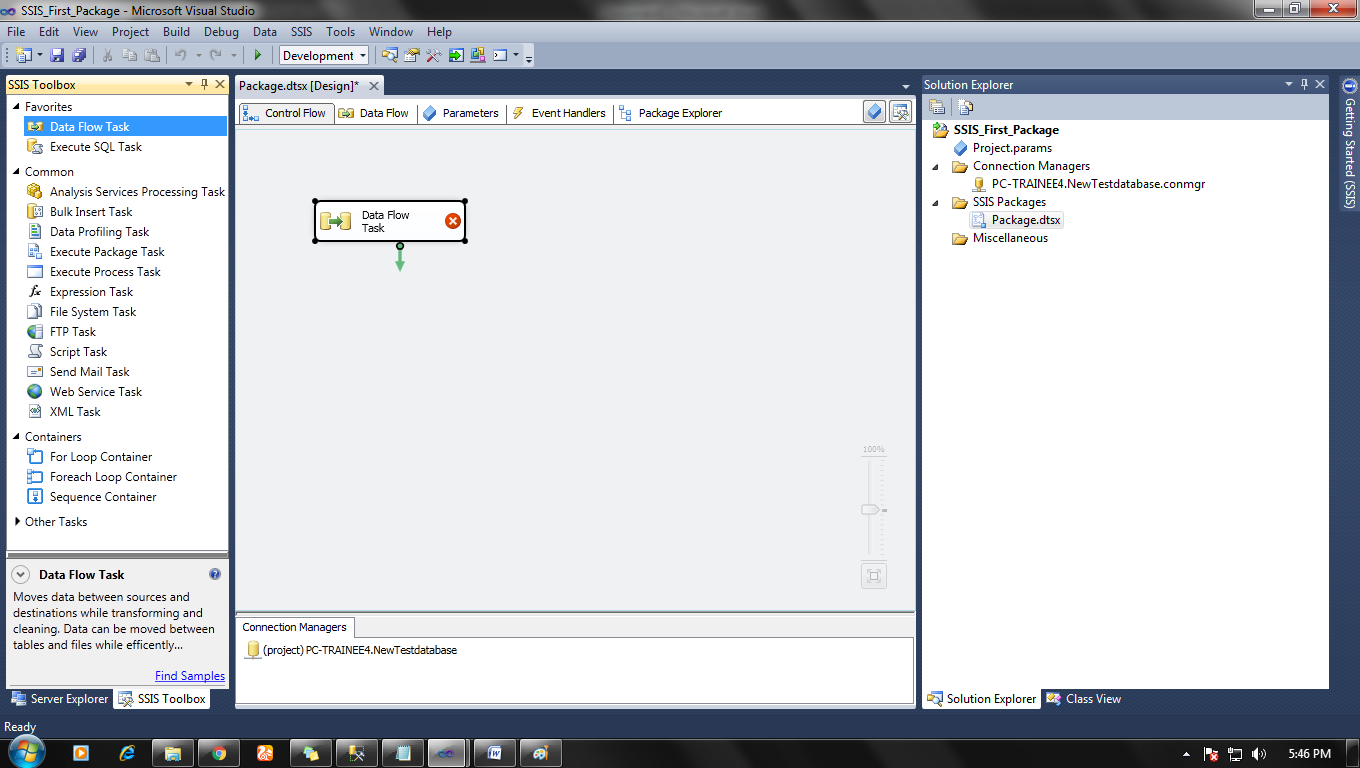Switch to the Parameters tab
Viewport: 1360px width, 768px height.
[x=460, y=113]
